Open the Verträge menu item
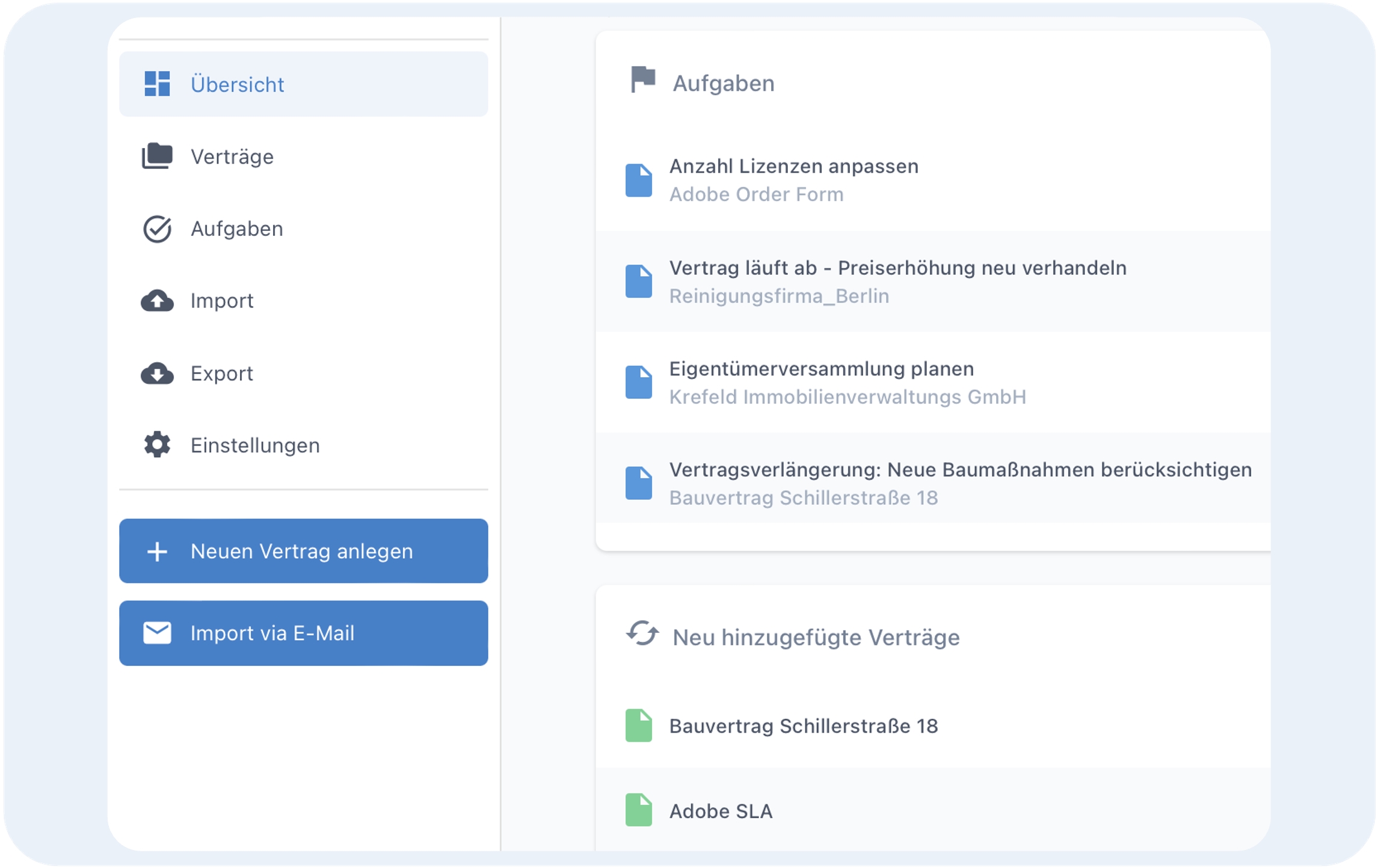 (x=232, y=157)
